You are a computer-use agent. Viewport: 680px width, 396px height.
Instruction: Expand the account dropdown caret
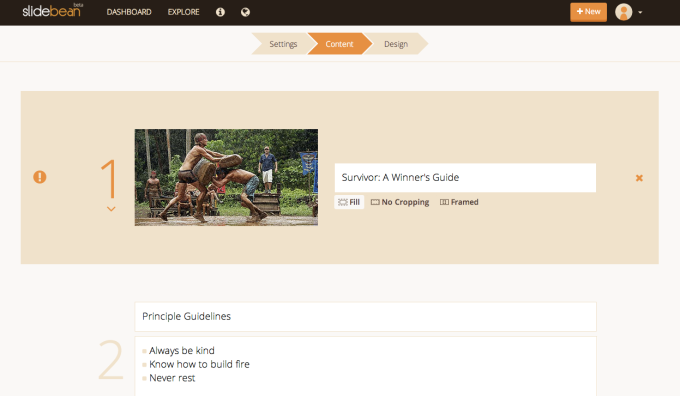pos(640,13)
